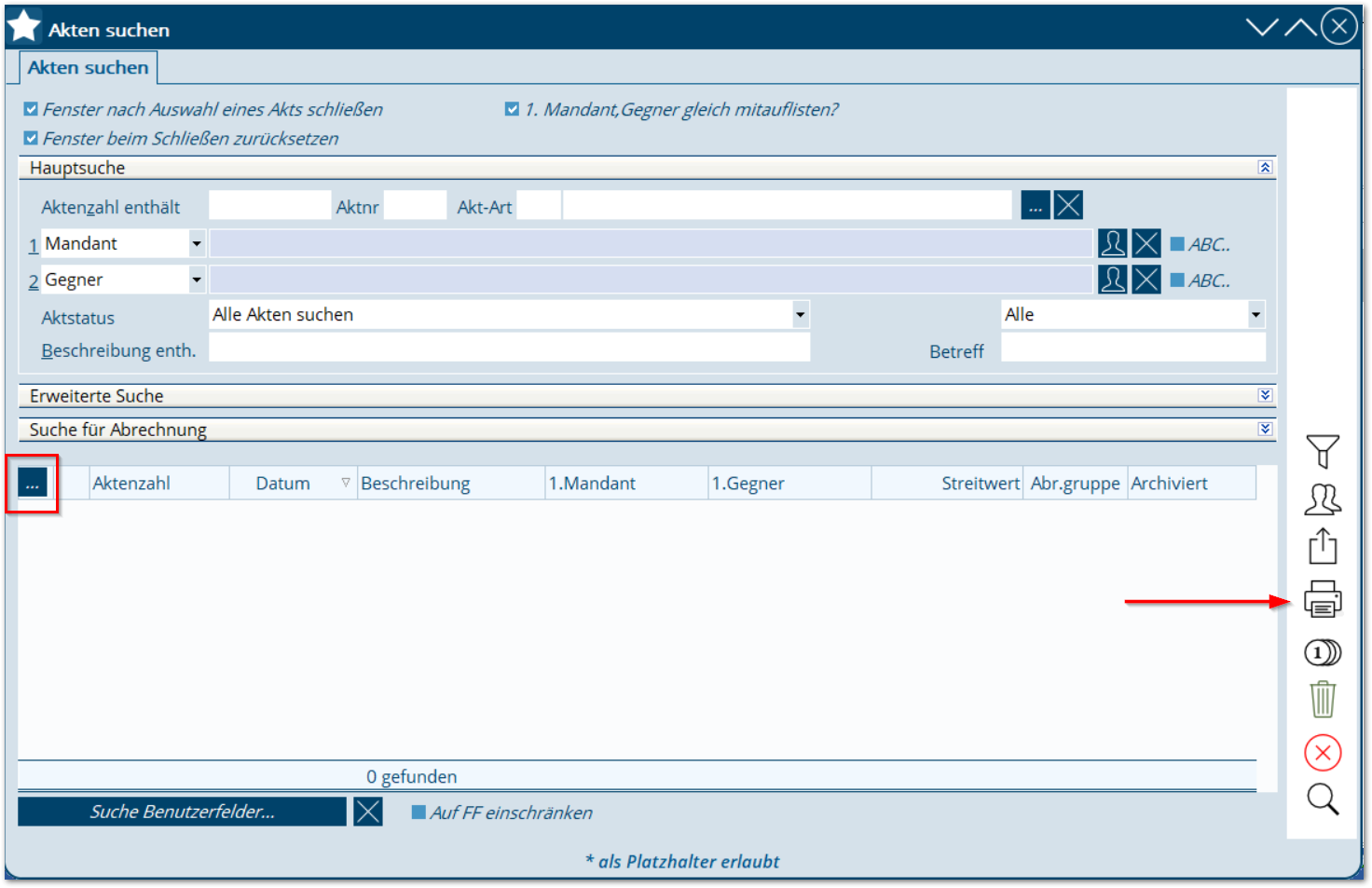The height and width of the screenshot is (888, 1372).
Task: Click the 0 gefunden status text
Action: [411, 776]
